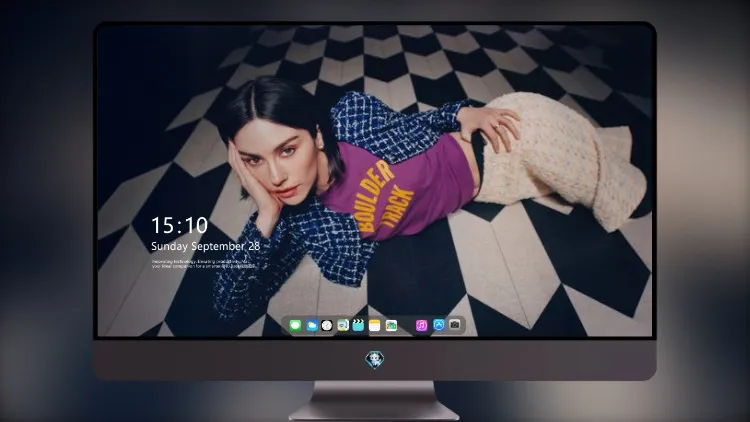Open the Finder-style chat app icon
Image resolution: width=750 pixels, height=422 pixels.
pyautogui.click(x=343, y=326)
